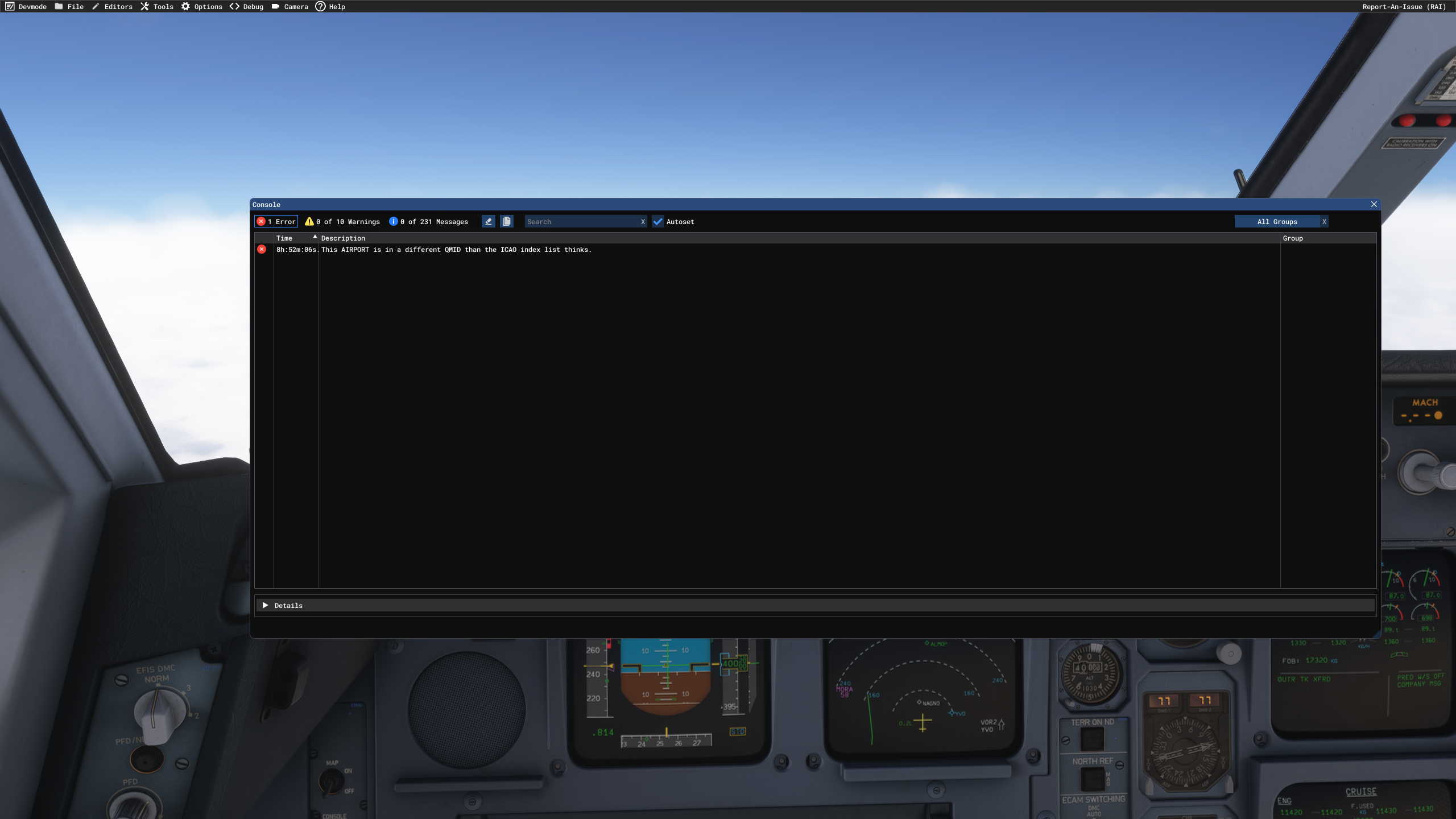Click the Help question mark icon
Viewport: 1456px width, 819px height.
320,6
